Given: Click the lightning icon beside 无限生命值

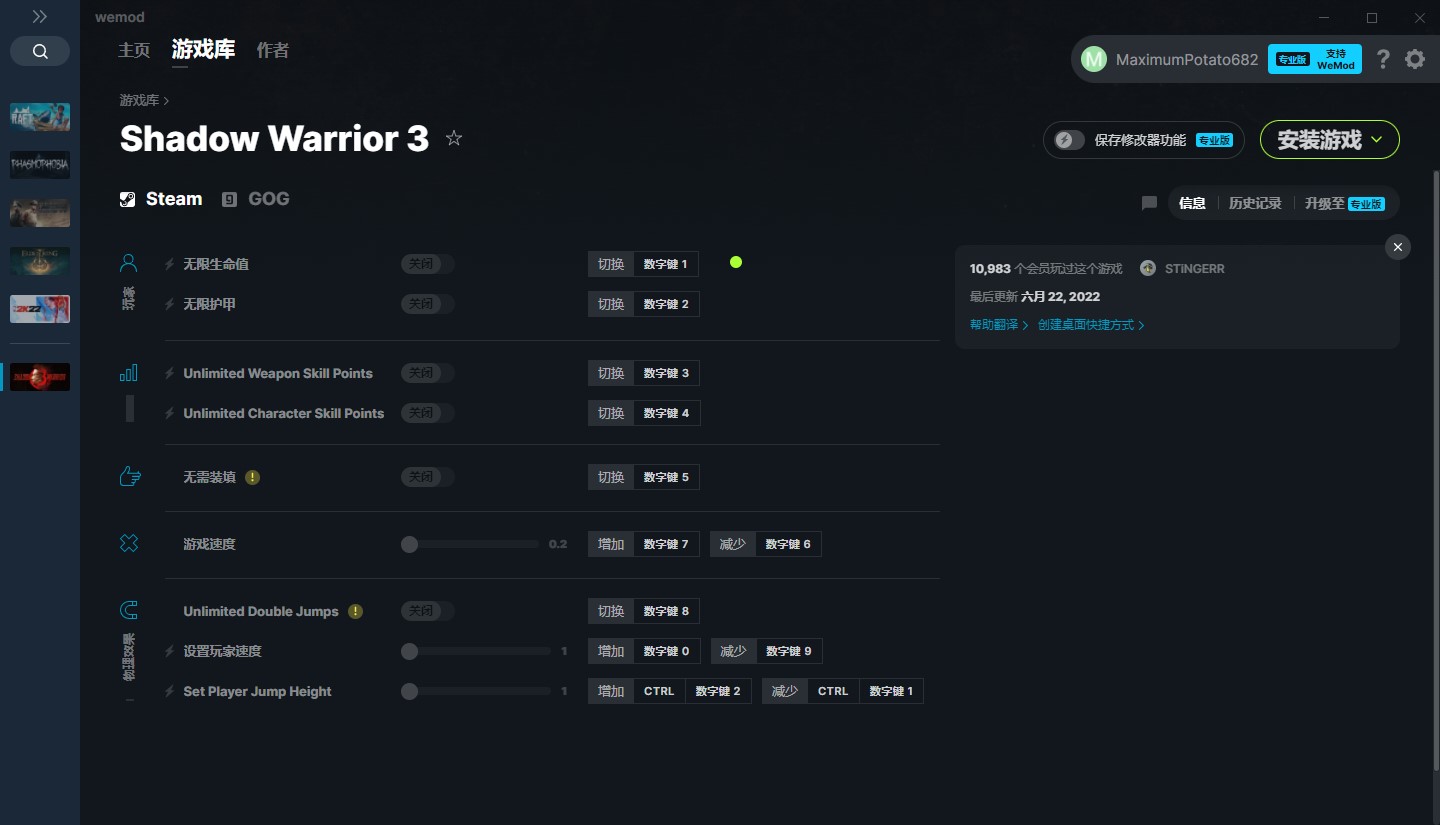Looking at the screenshot, I should [170, 264].
